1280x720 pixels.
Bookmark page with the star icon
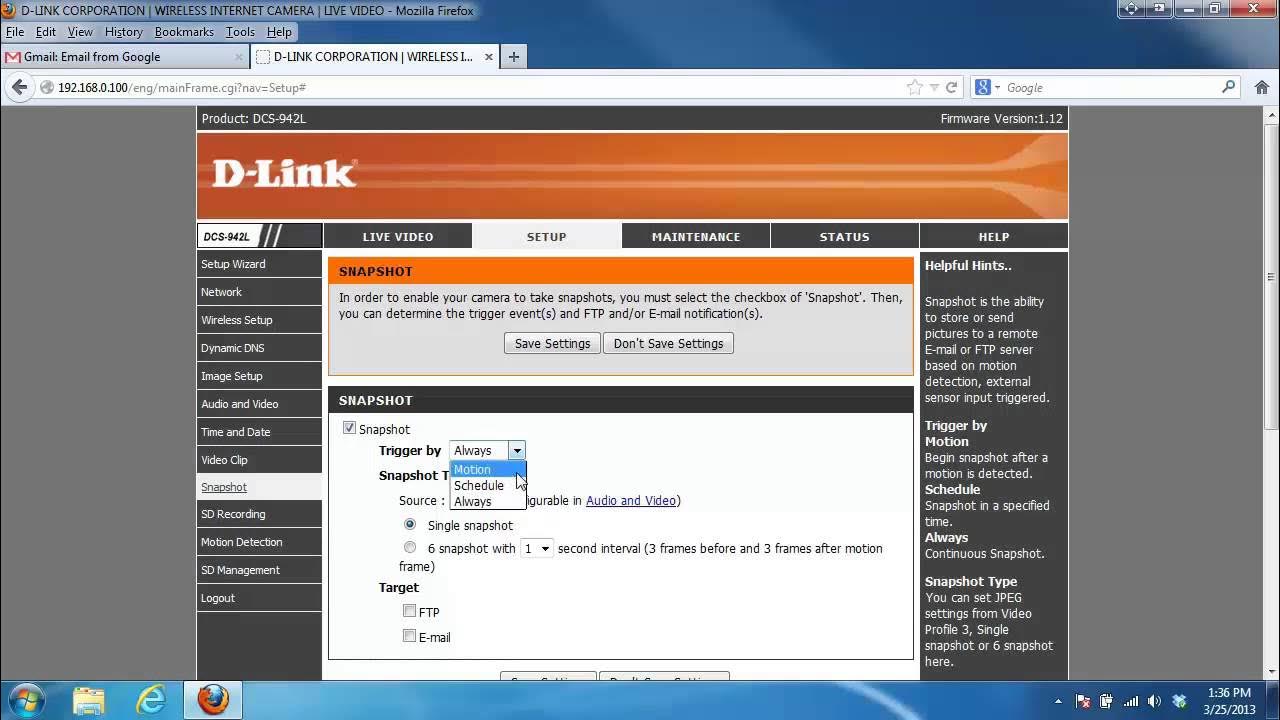click(914, 88)
